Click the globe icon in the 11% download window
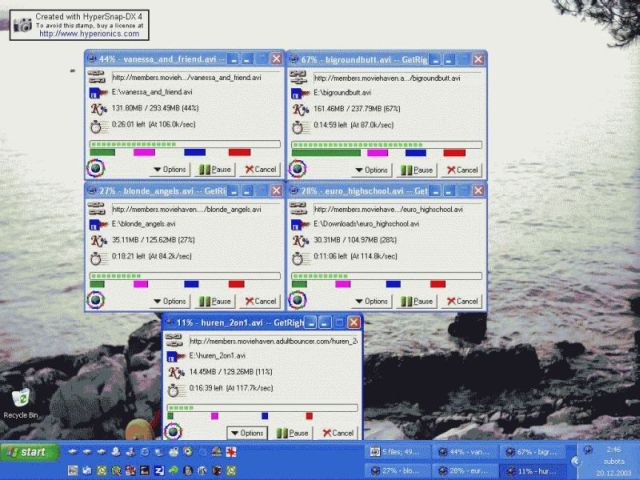 (x=174, y=432)
